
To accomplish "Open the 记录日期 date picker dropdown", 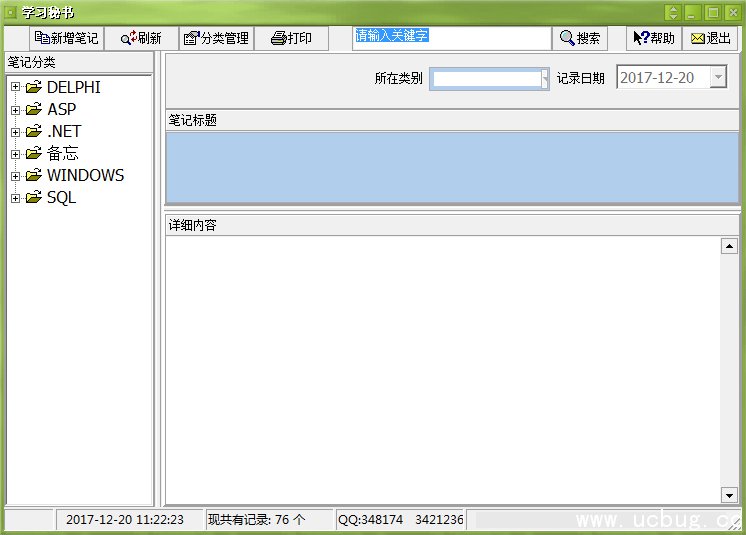I will click(718, 77).
